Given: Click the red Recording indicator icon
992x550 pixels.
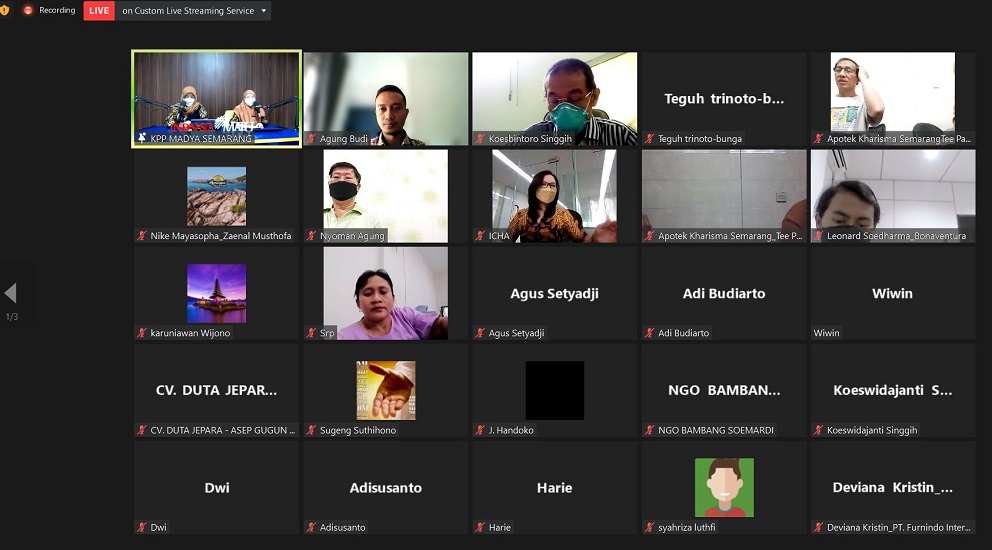Looking at the screenshot, I should coord(28,10).
